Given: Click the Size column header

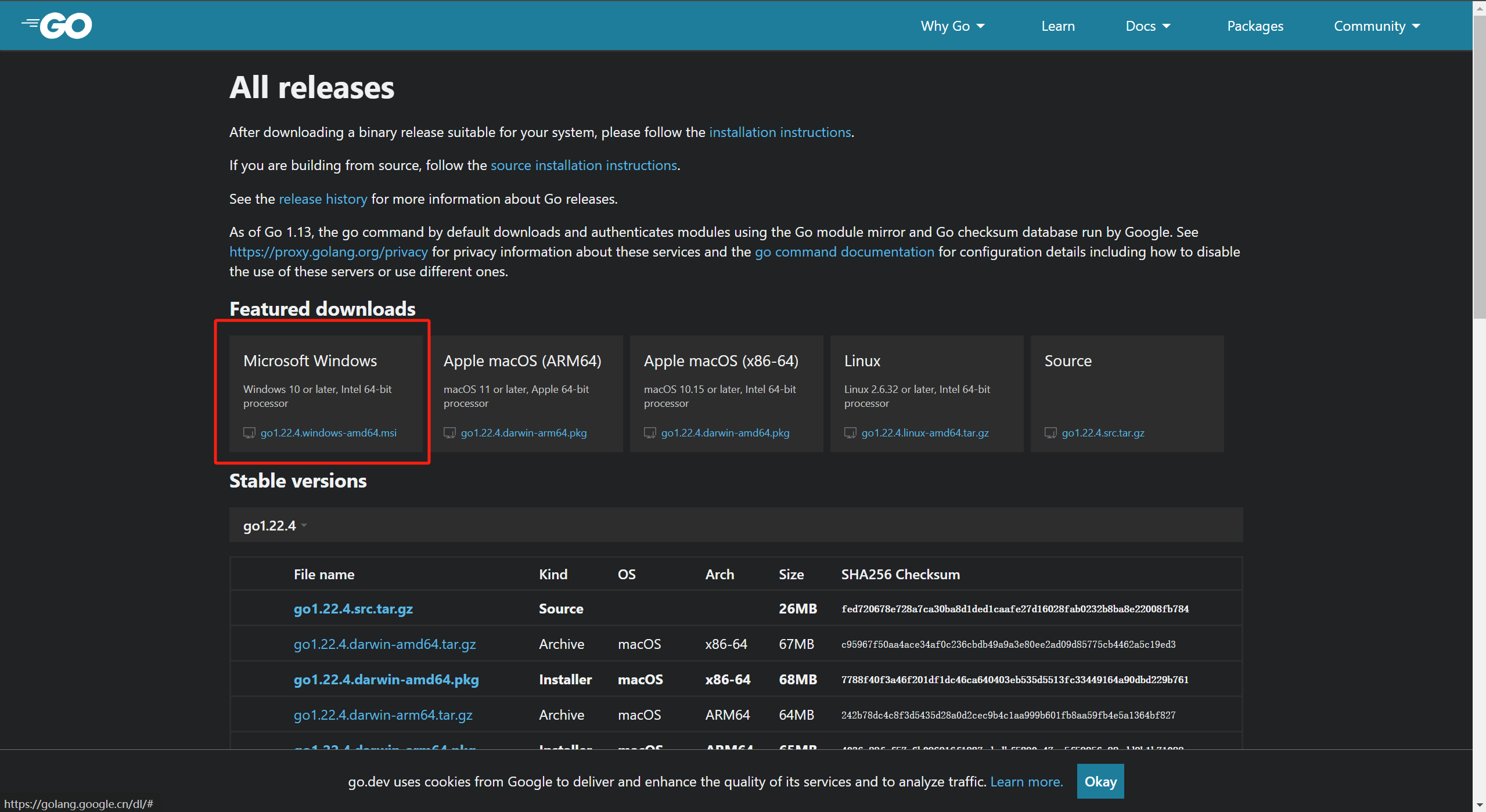Looking at the screenshot, I should click(791, 574).
